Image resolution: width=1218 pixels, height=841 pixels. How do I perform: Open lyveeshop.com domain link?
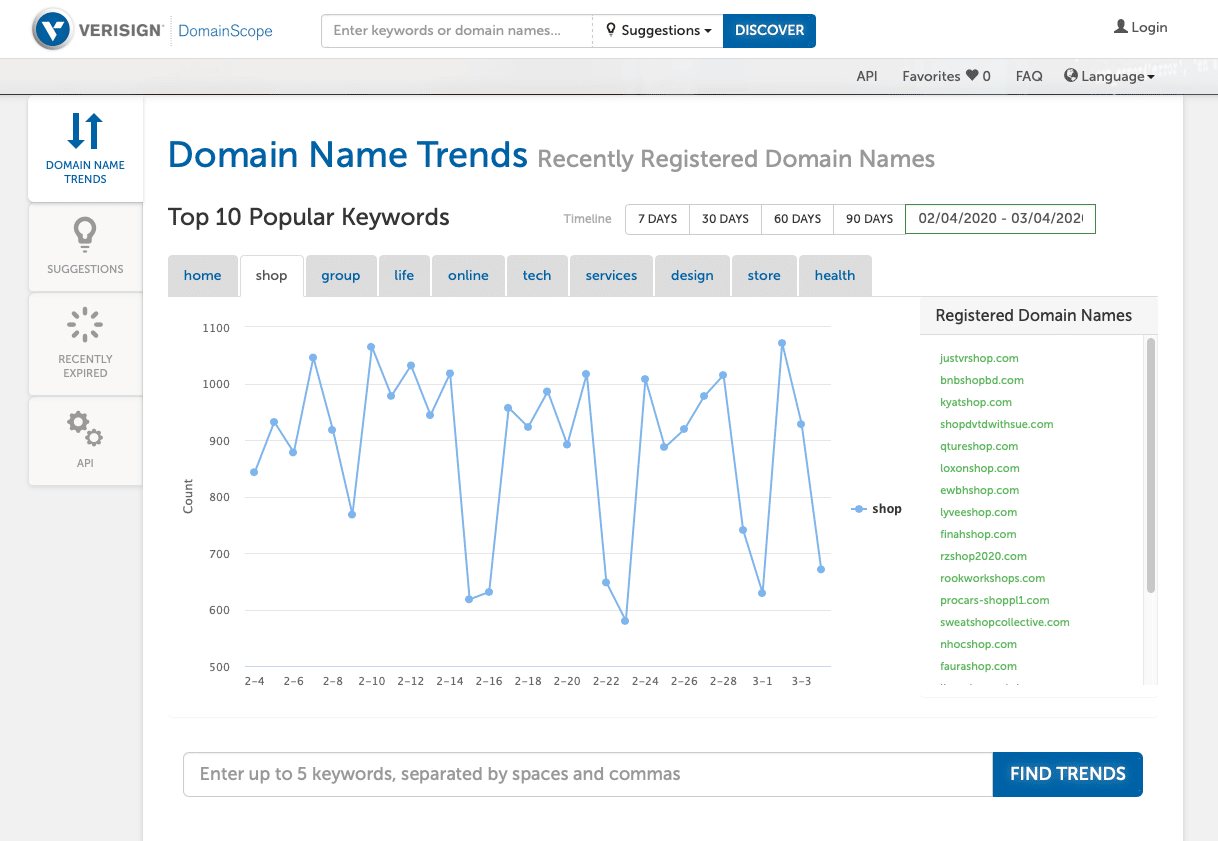pos(979,512)
